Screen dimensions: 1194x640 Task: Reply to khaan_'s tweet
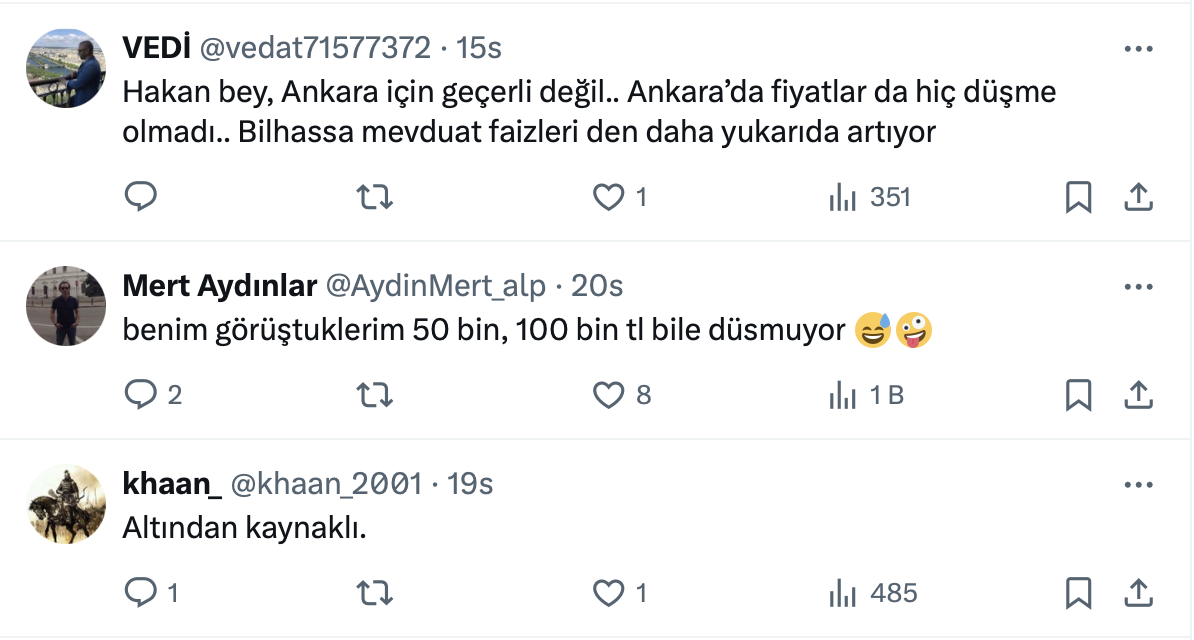click(141, 593)
